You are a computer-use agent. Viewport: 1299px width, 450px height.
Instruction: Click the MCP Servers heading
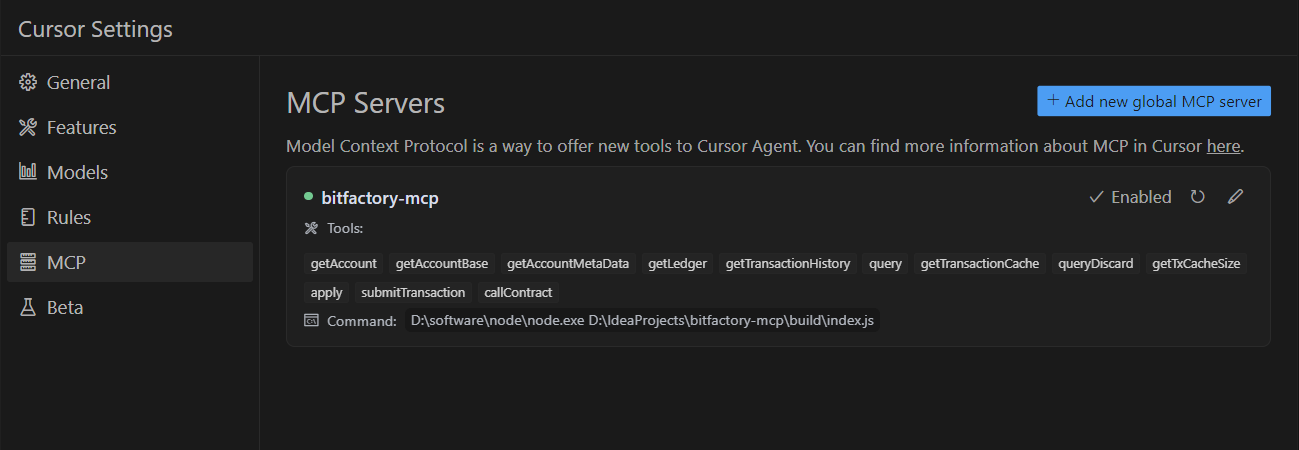pos(365,103)
